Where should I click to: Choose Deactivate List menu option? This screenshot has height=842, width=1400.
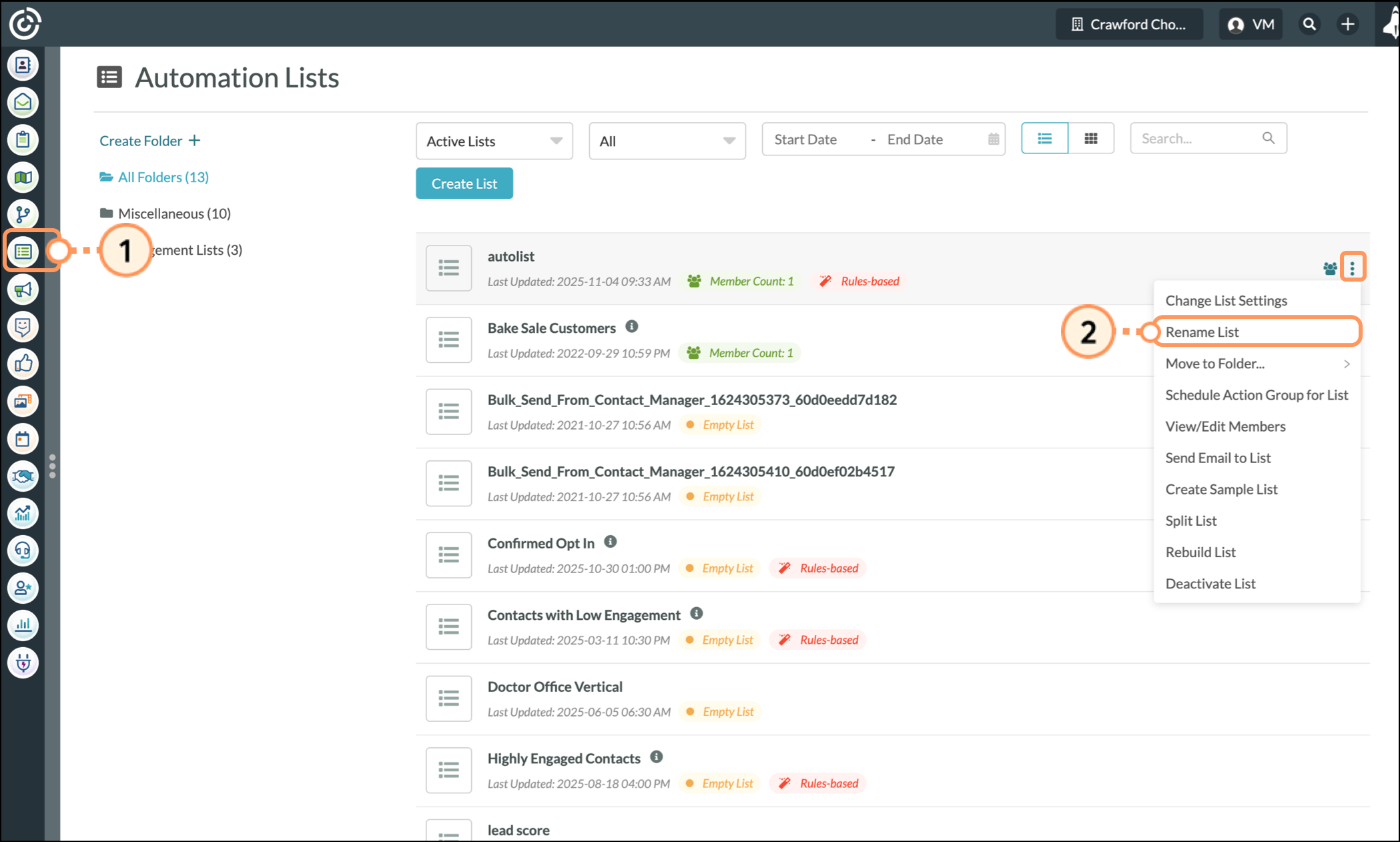coord(1210,584)
